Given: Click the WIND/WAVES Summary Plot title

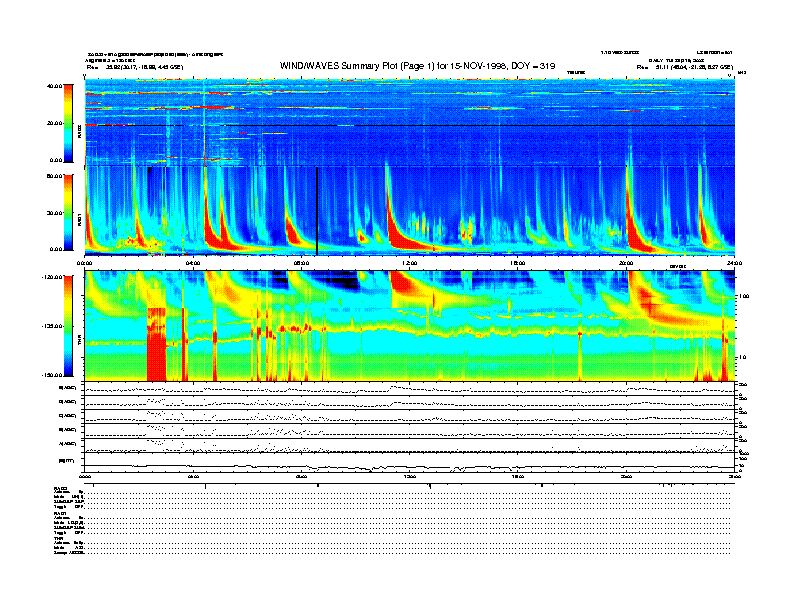Looking at the screenshot, I should [417, 66].
